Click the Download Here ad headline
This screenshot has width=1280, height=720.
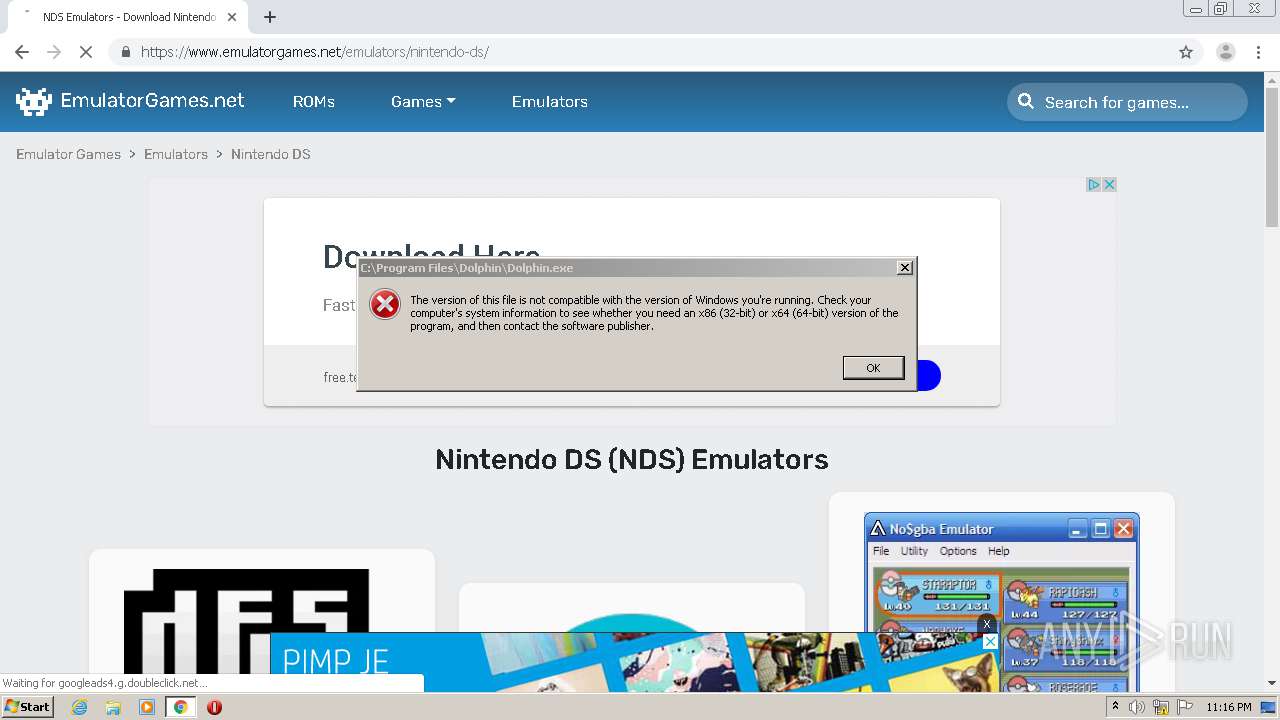pos(431,257)
